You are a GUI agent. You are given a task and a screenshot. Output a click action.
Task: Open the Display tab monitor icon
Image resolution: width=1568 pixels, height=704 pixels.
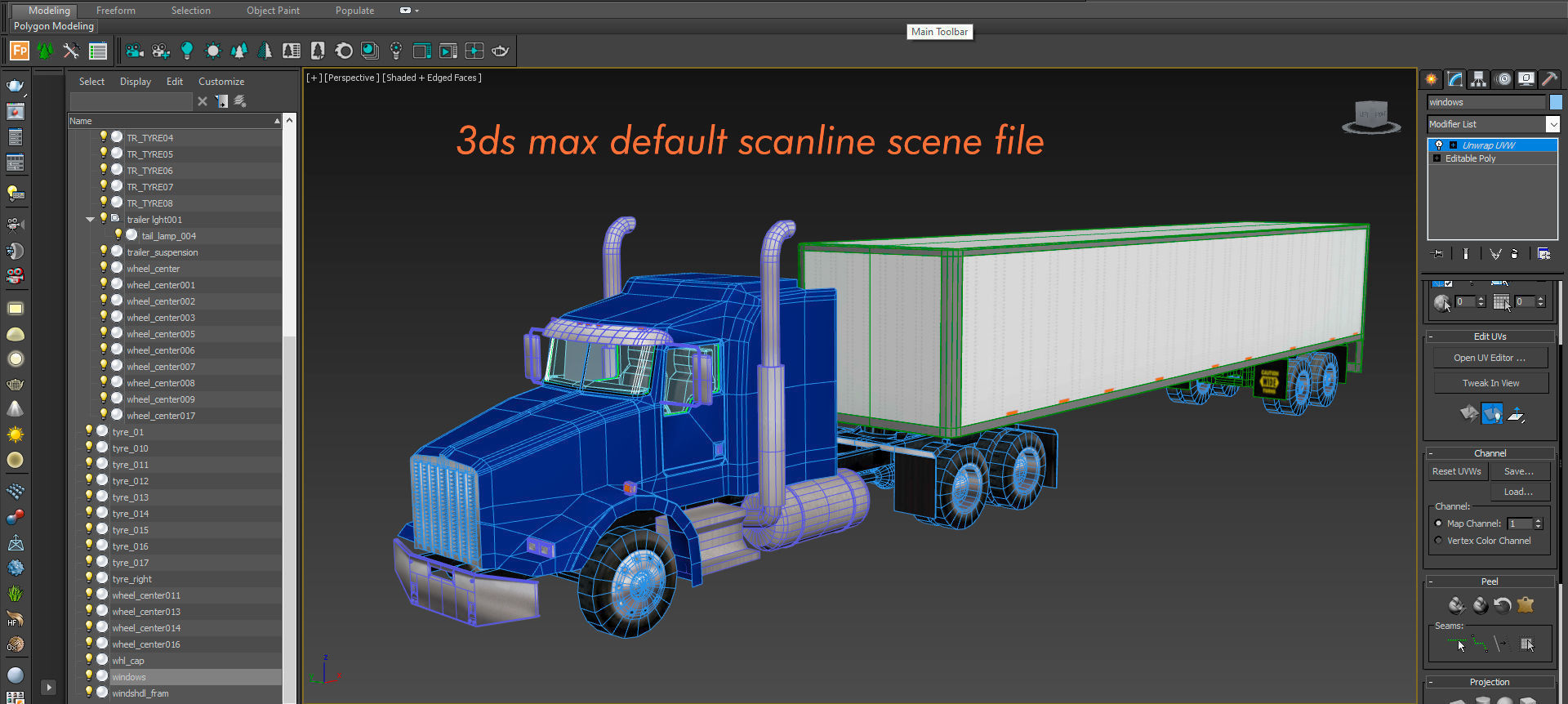pyautogui.click(x=1526, y=79)
